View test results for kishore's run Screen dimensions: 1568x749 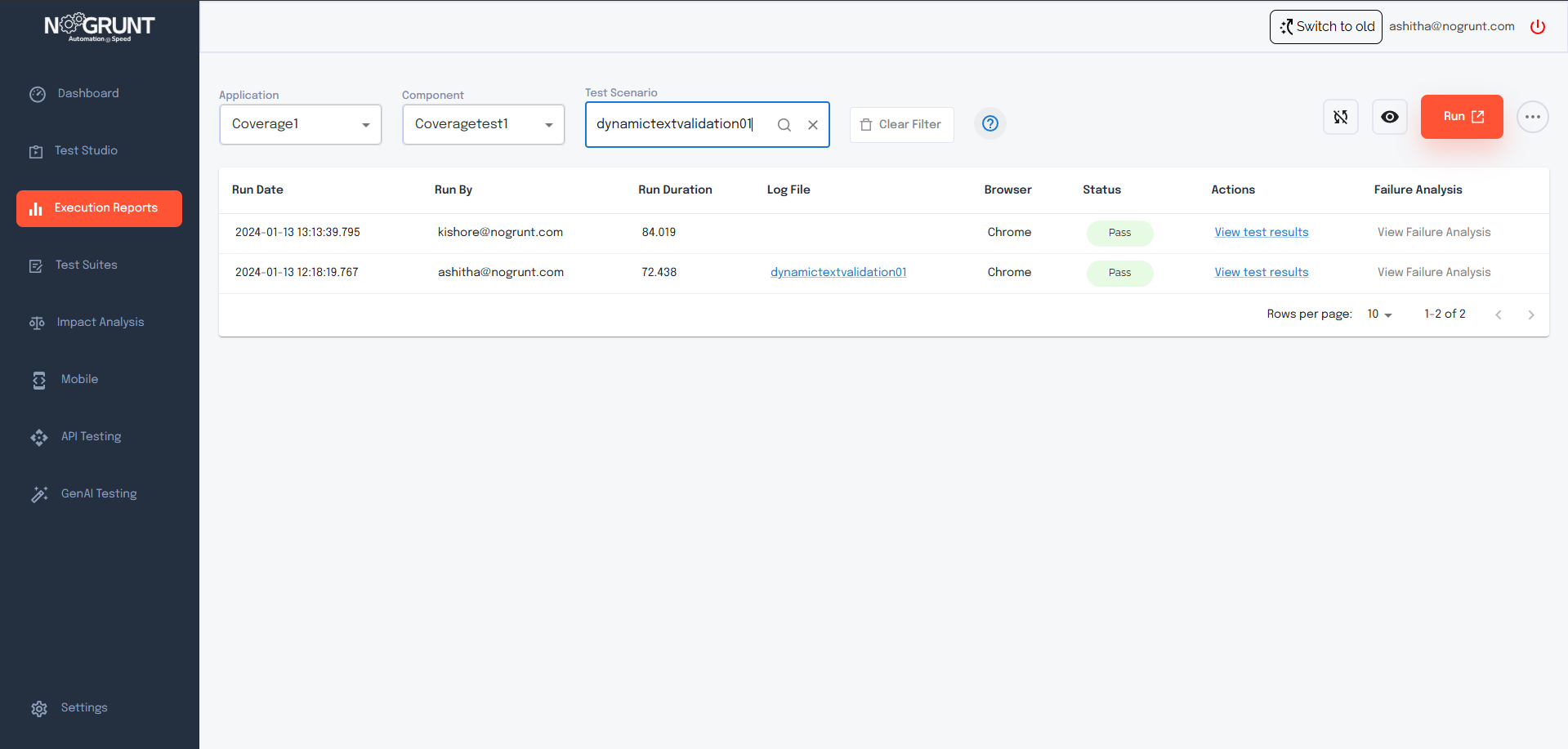coord(1262,233)
